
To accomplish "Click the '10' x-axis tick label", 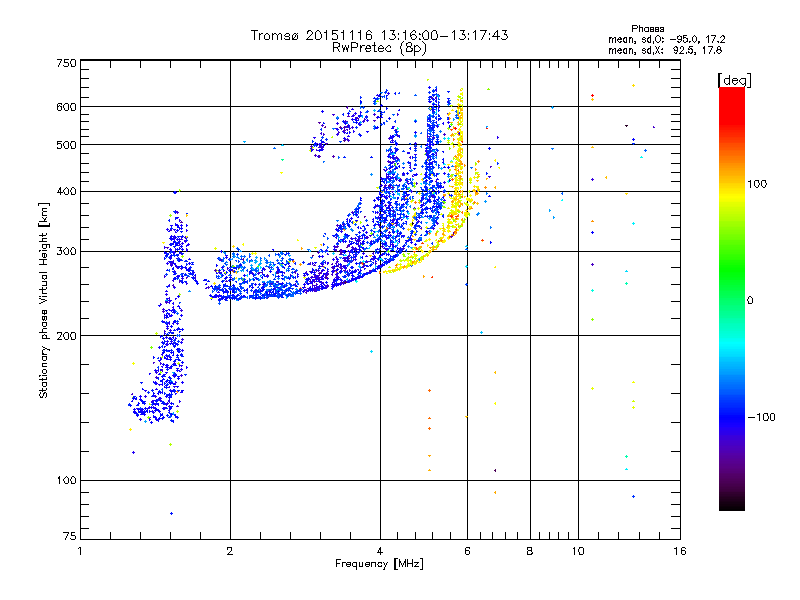I will click(x=578, y=551).
